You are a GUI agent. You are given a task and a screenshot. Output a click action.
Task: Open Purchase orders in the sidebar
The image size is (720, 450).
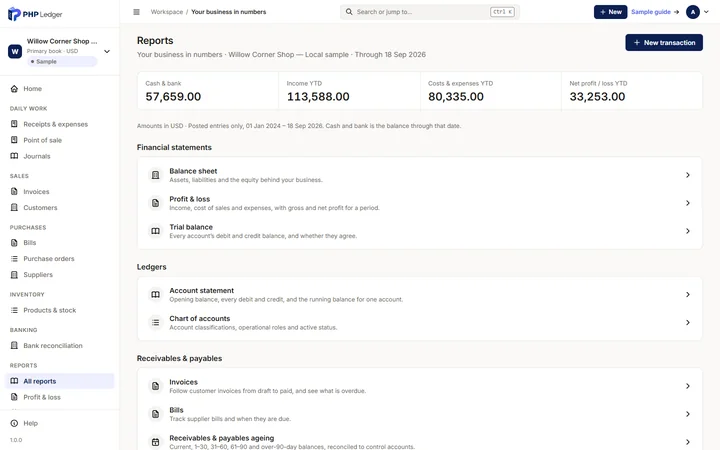coord(59,259)
